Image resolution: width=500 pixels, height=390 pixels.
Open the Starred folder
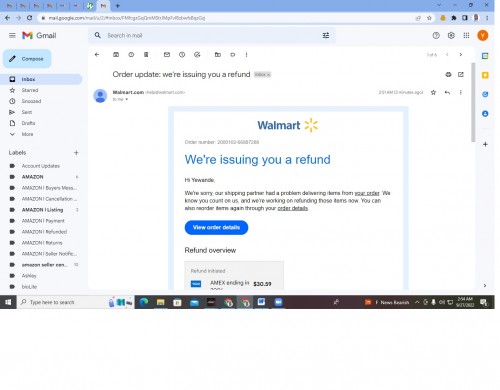(30, 90)
